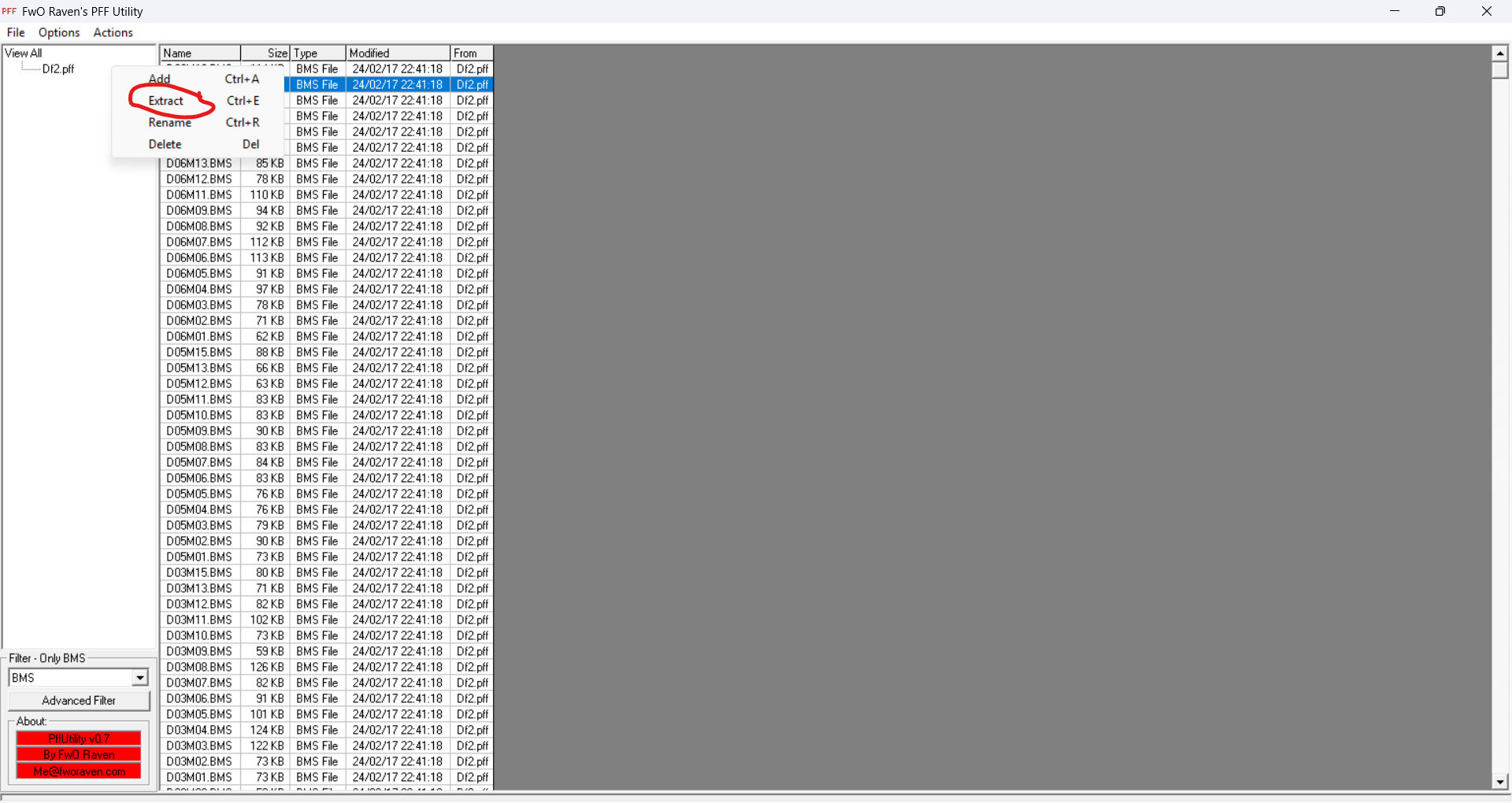This screenshot has height=803, width=1512.
Task: Select the D05M11.BMS file
Action: [x=199, y=399]
